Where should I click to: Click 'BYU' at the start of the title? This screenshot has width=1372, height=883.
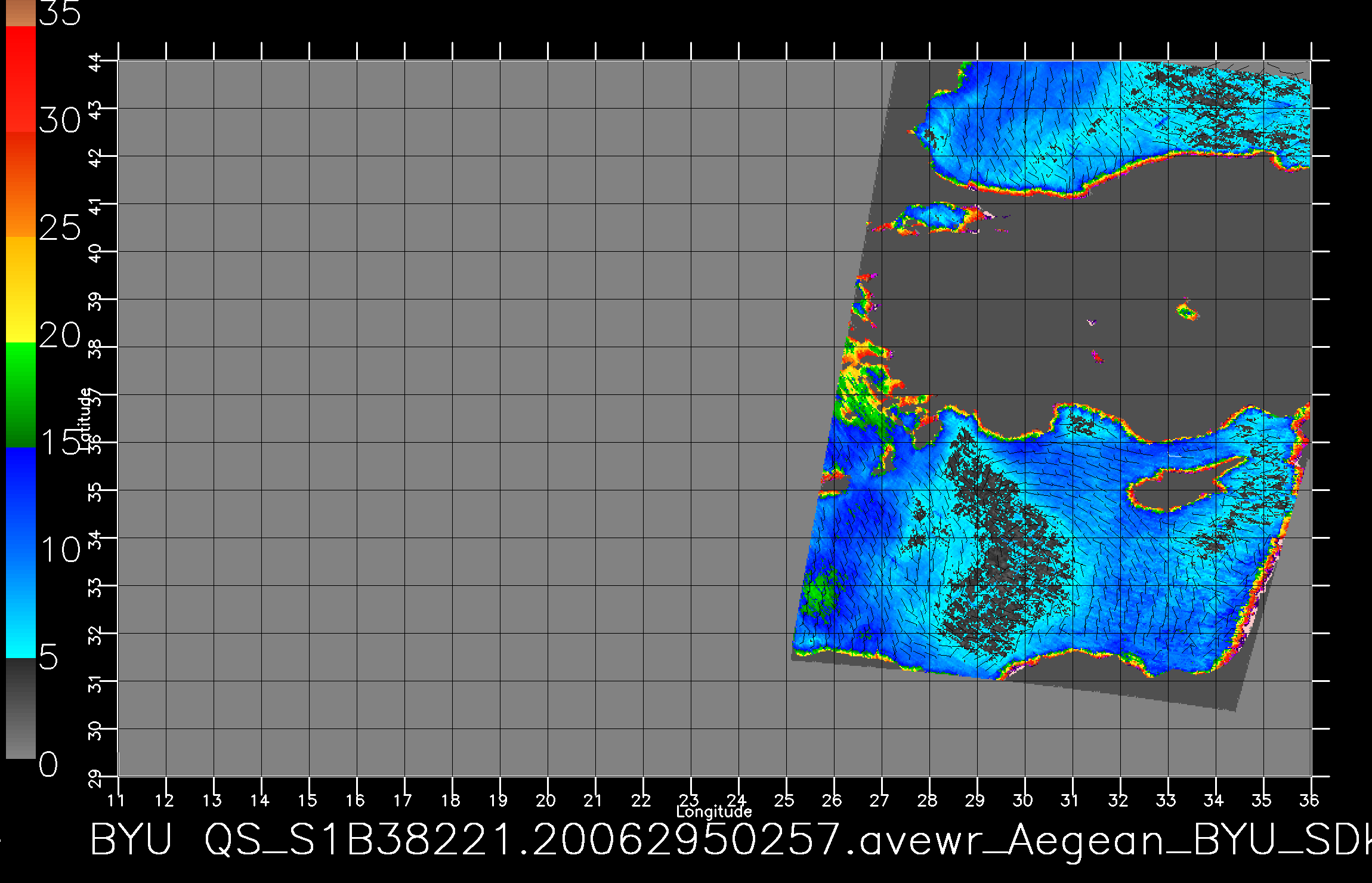click(x=132, y=839)
